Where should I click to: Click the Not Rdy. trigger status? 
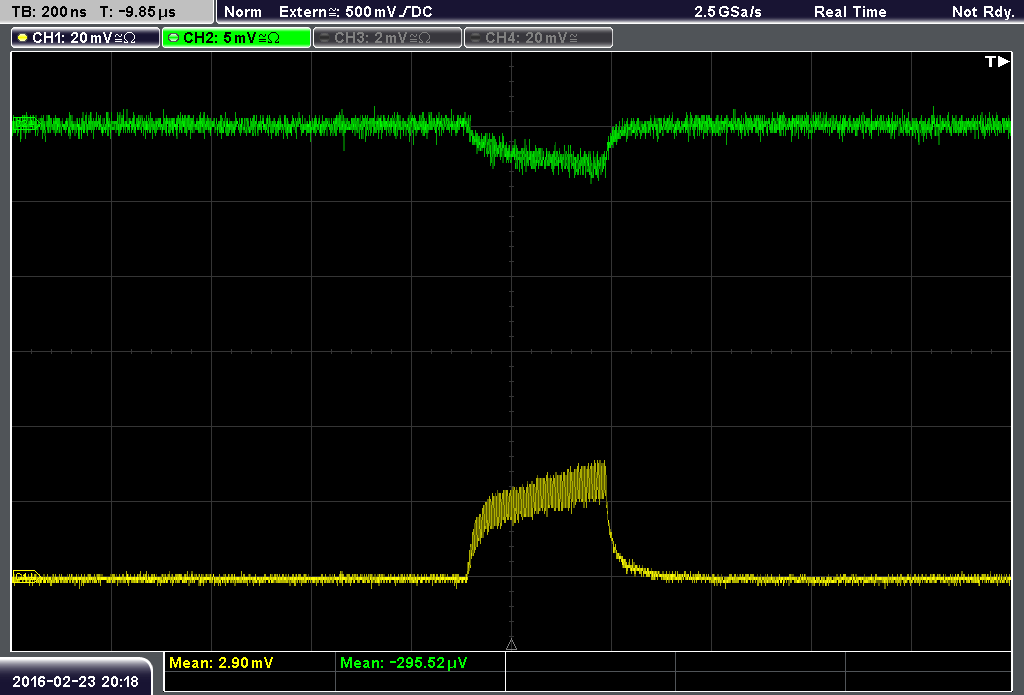(983, 12)
